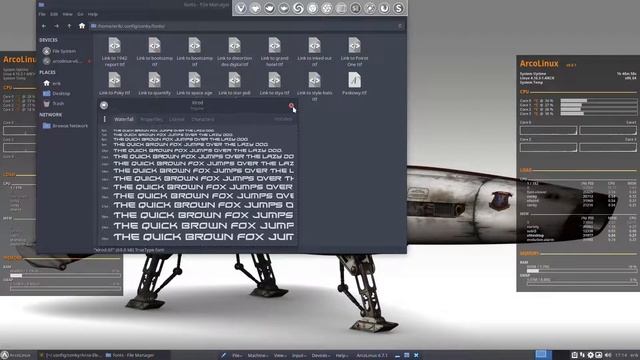Open VirtualBox Devices menu at bottom

point(320,356)
